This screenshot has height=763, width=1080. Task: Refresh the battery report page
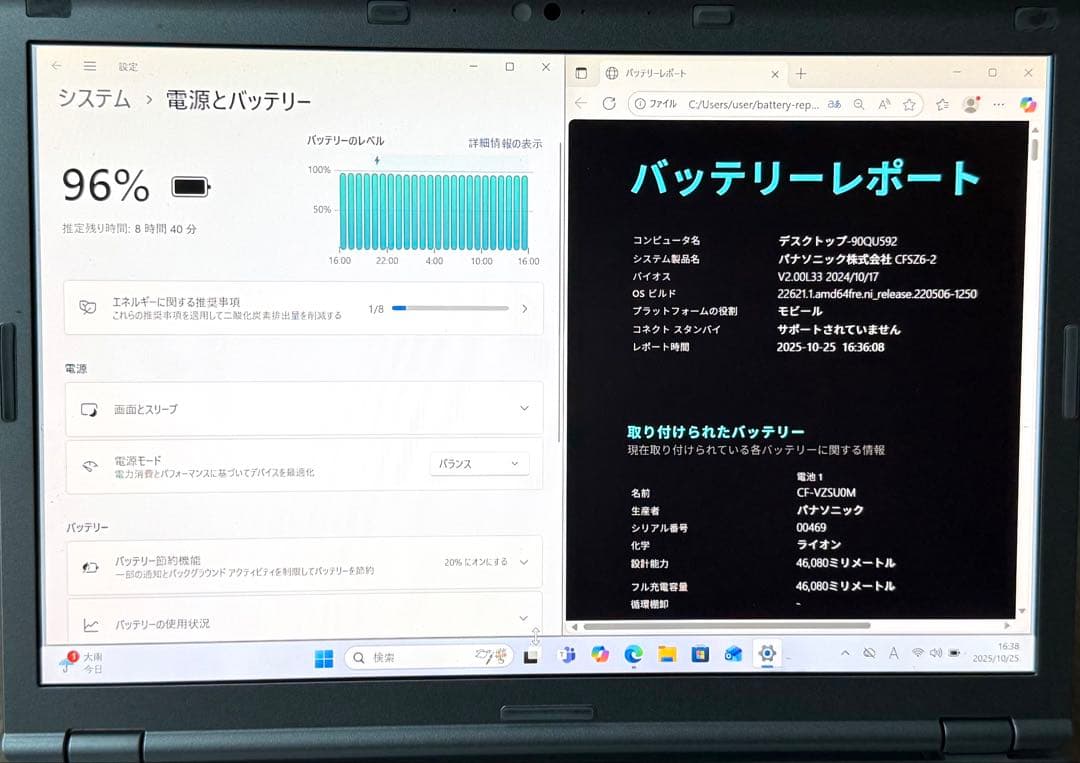(608, 103)
